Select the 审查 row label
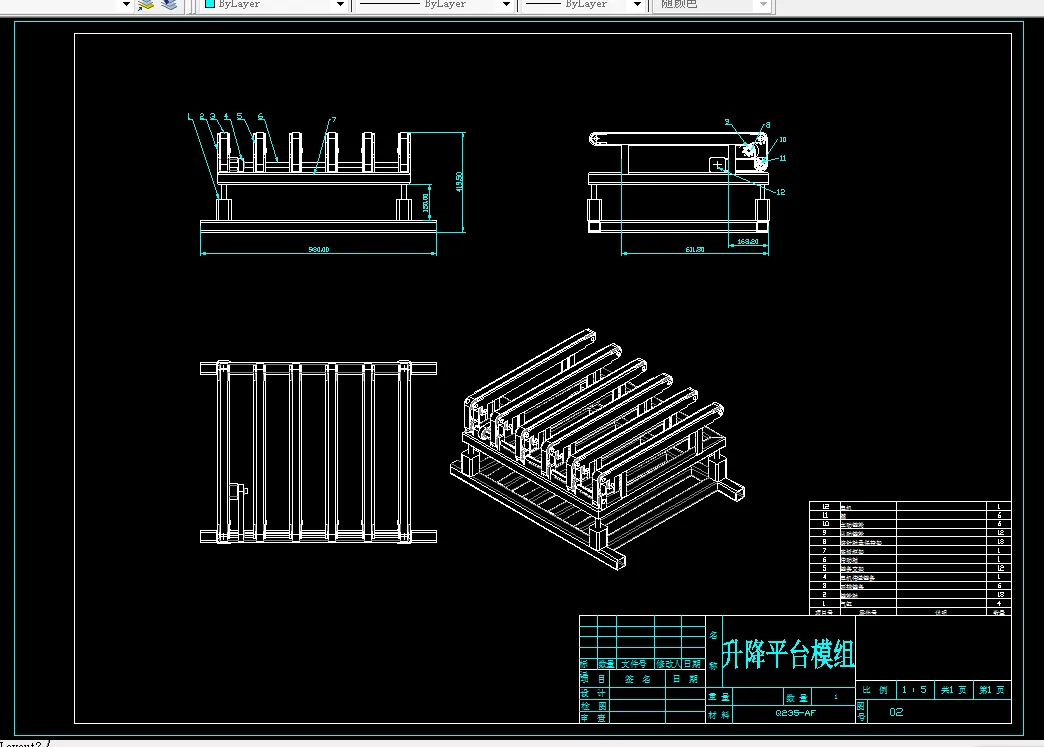Image resolution: width=1044 pixels, height=747 pixels. click(593, 718)
